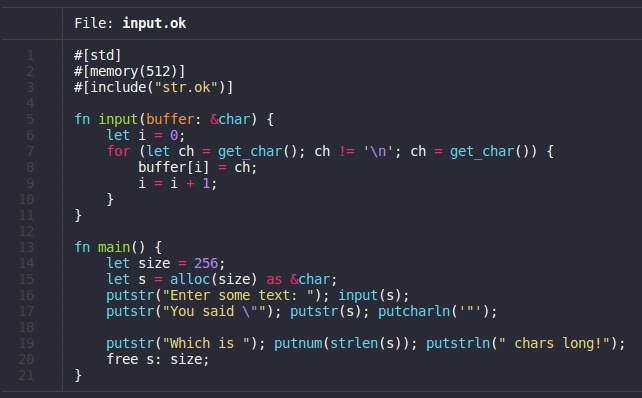Click the #[memory(512)] attribute

(x=130, y=71)
